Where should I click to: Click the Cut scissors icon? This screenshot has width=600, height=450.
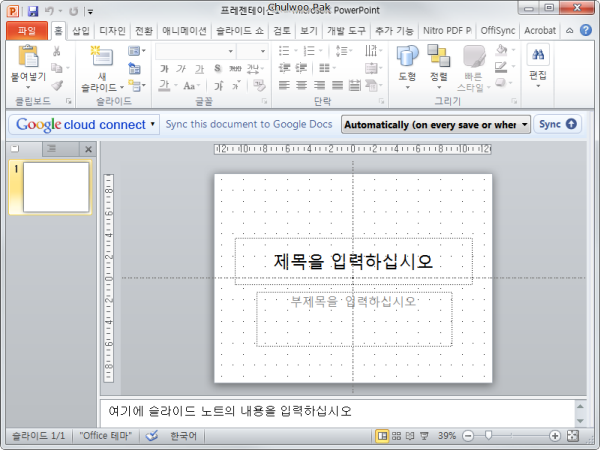(57, 51)
